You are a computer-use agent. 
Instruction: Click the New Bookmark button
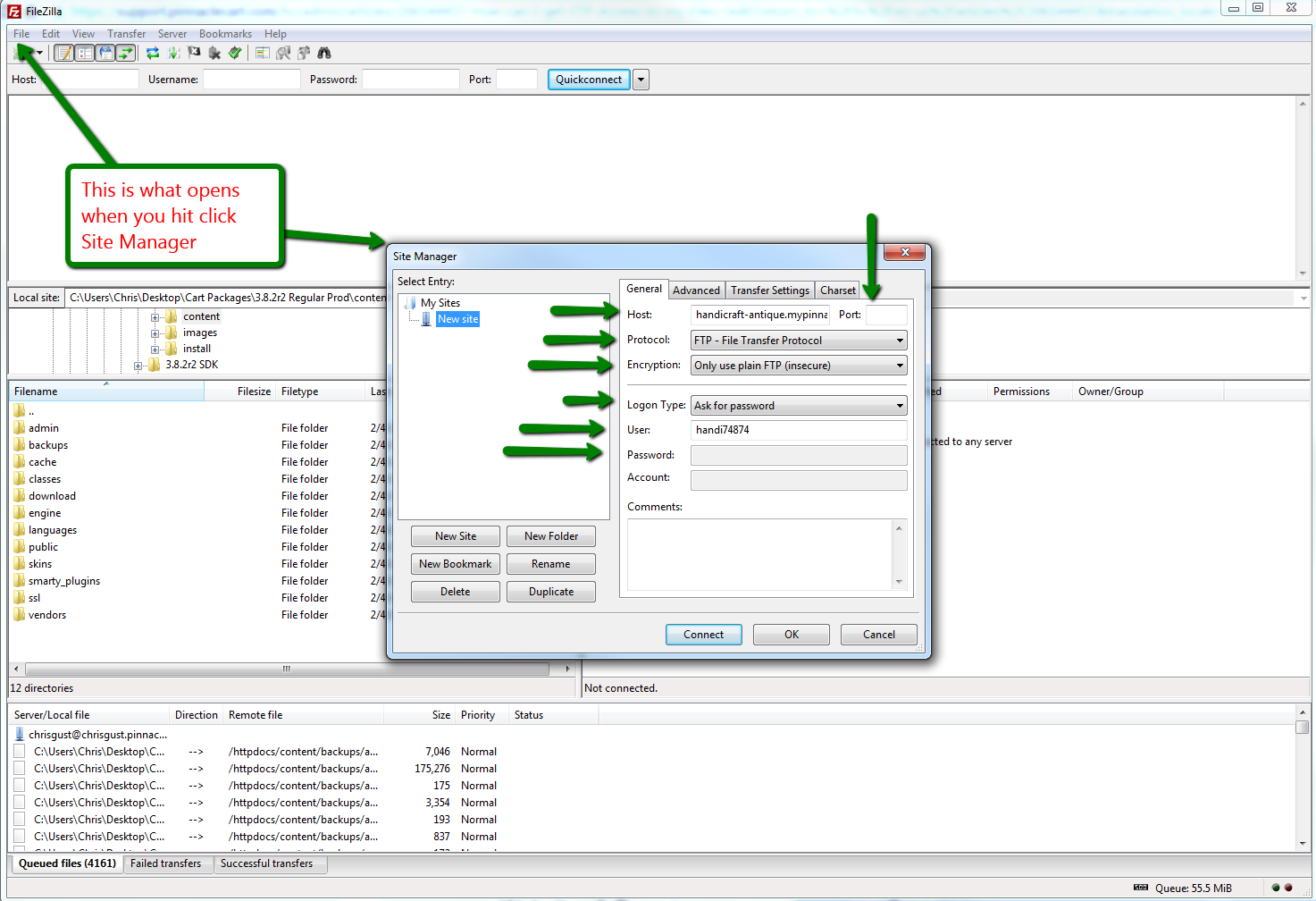click(456, 564)
